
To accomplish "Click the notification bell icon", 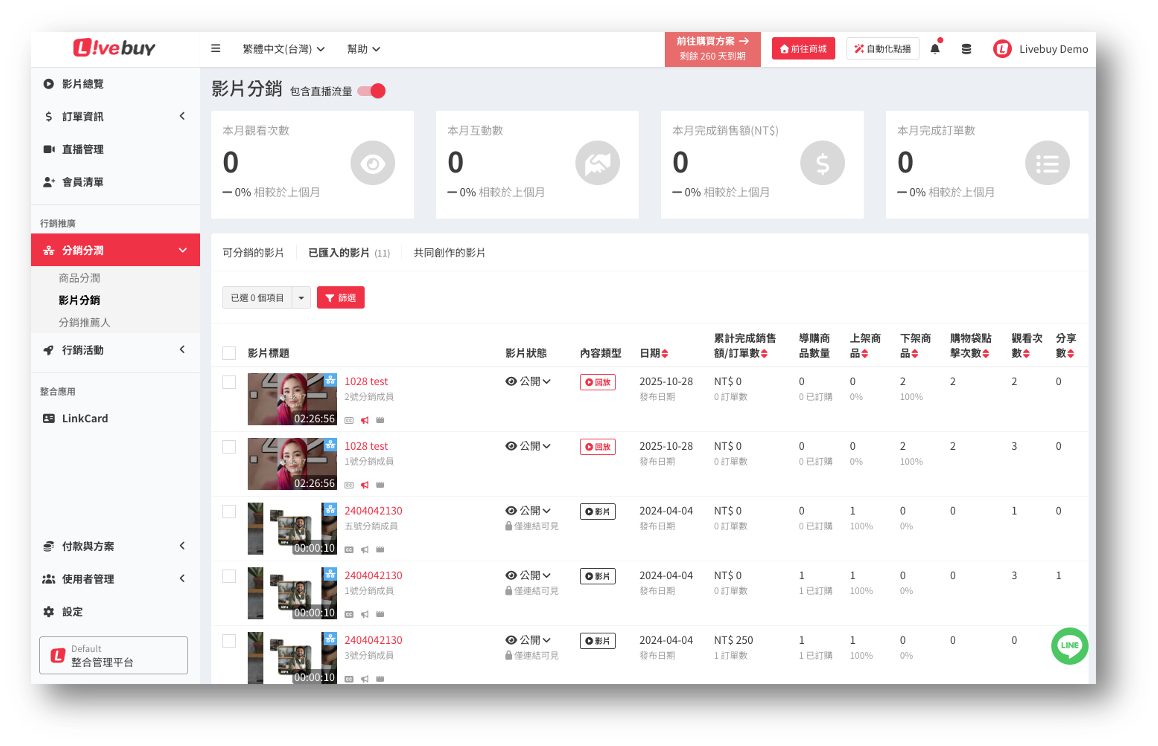I will pos(935,49).
